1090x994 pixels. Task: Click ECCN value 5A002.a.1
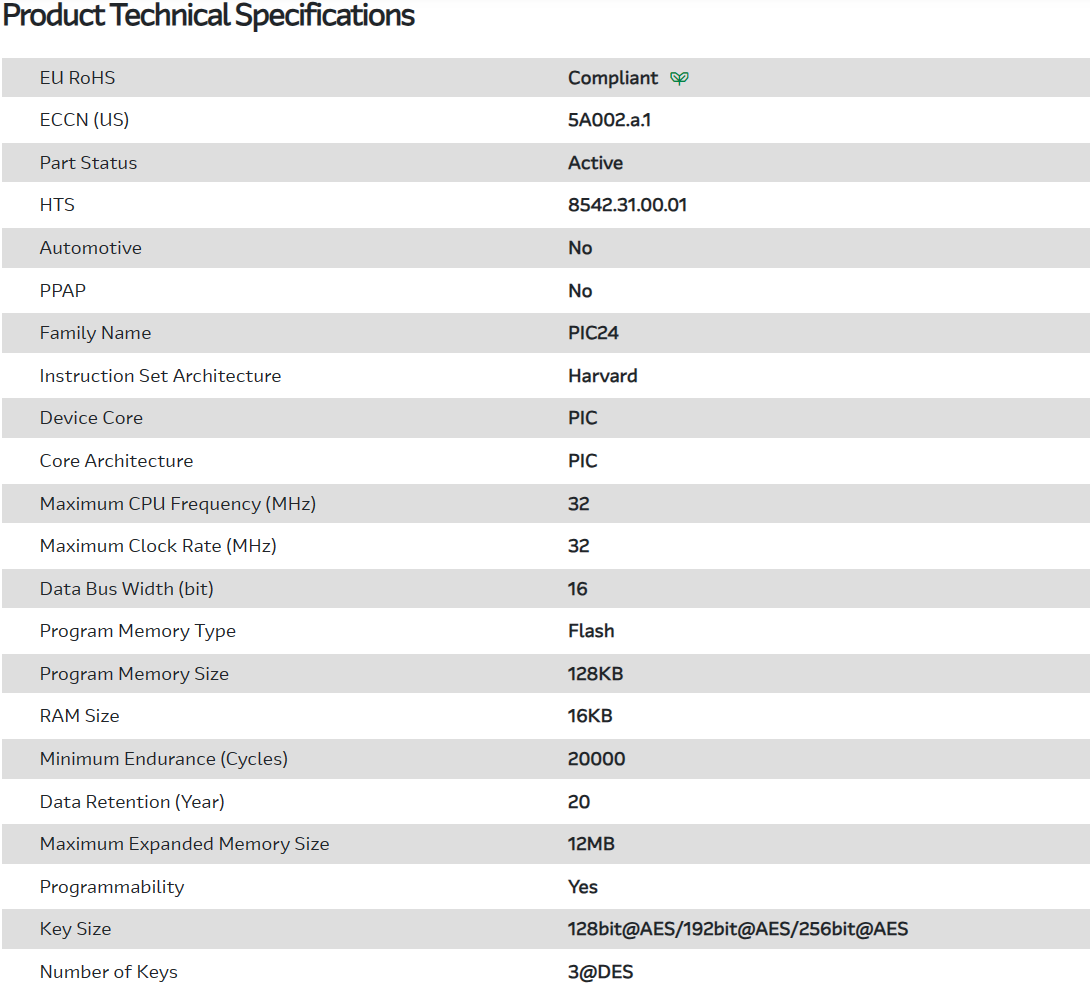609,120
